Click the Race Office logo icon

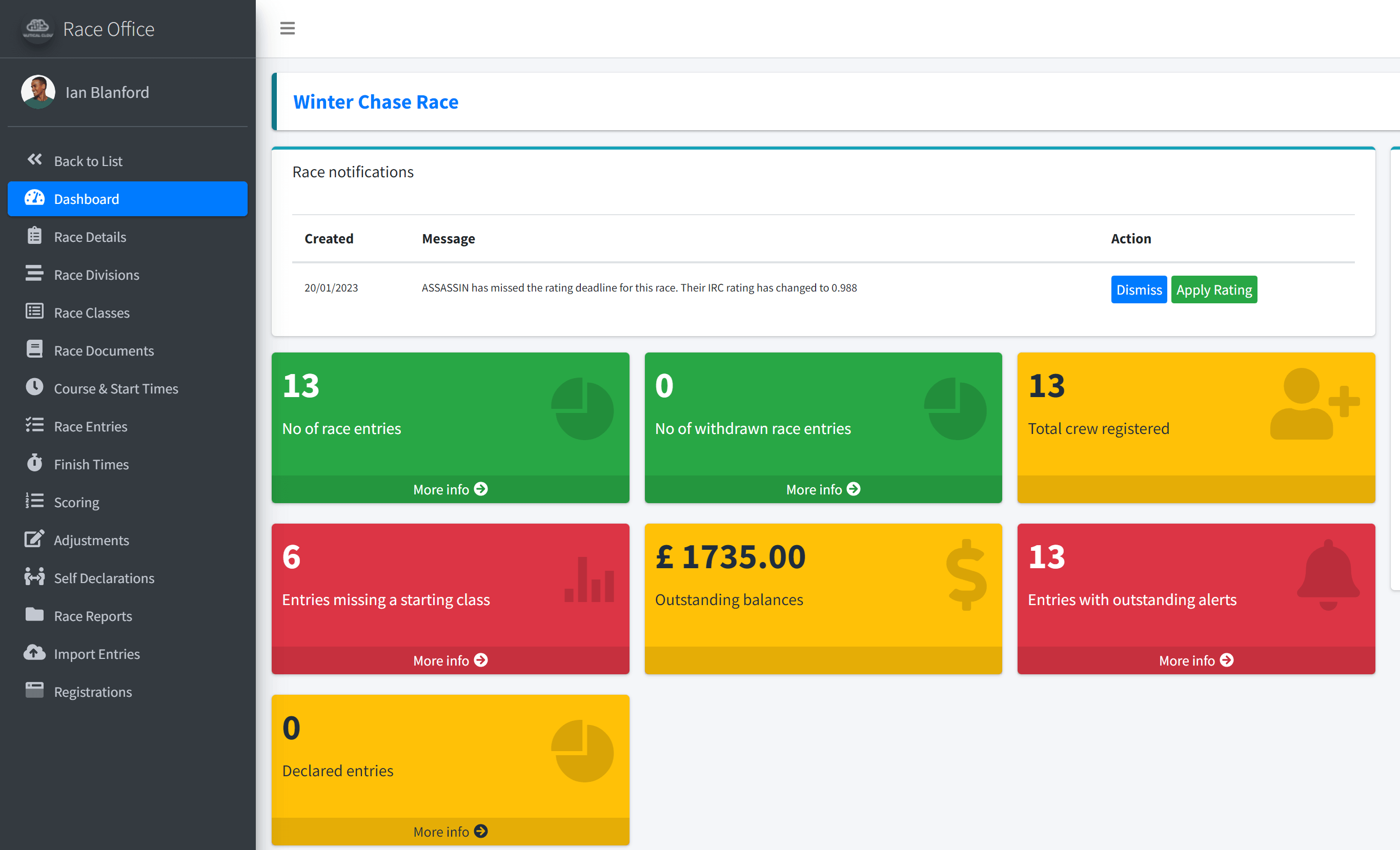(x=38, y=28)
